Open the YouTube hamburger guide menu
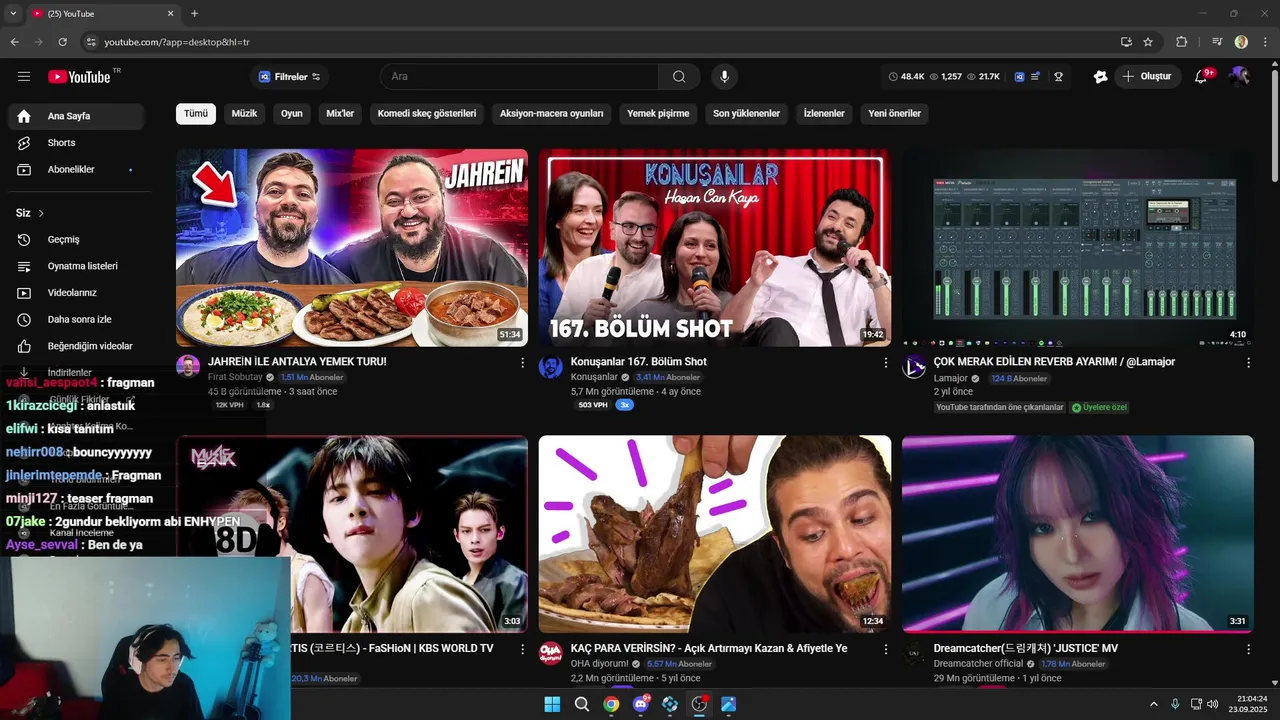 [24, 77]
